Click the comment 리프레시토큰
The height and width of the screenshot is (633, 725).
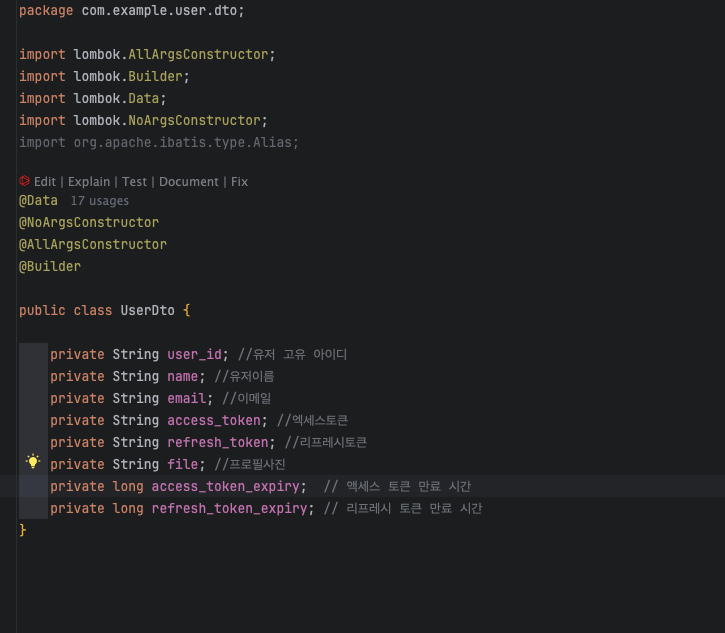[x=326, y=442]
